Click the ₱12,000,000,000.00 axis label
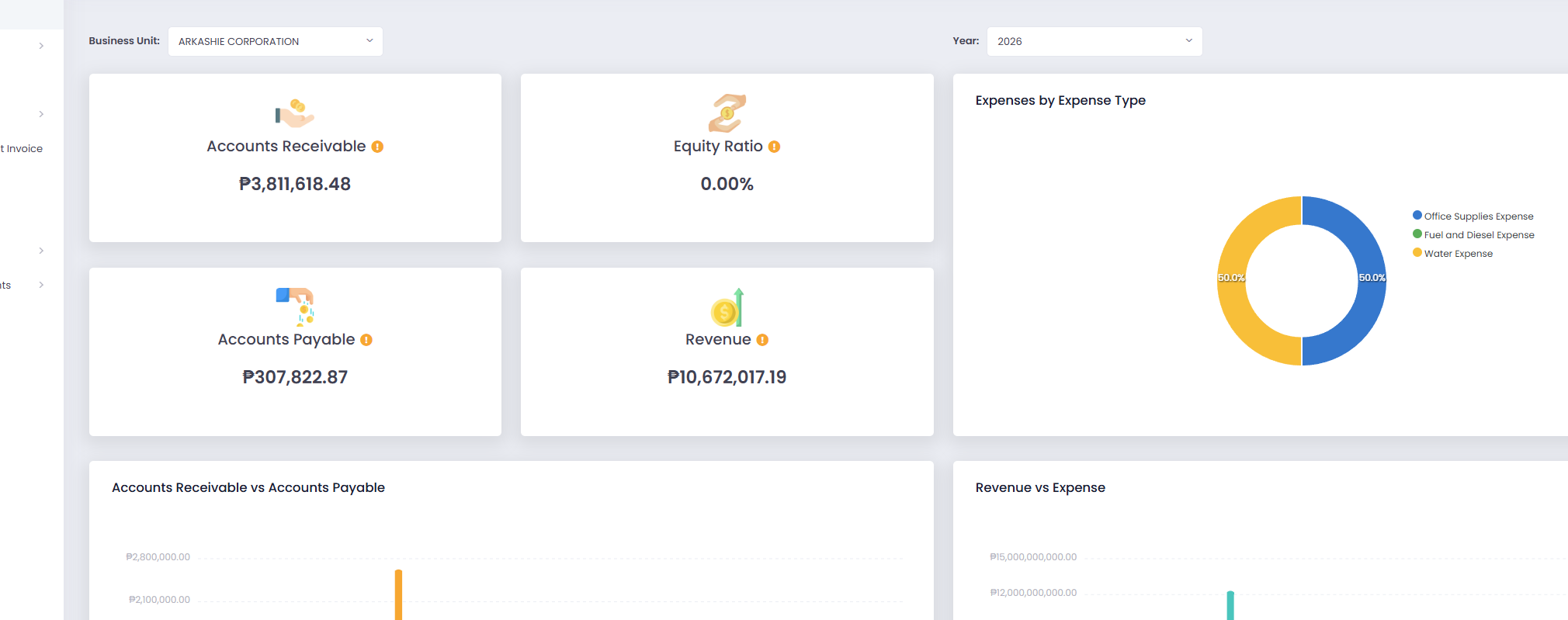The height and width of the screenshot is (620, 1568). (1033, 593)
